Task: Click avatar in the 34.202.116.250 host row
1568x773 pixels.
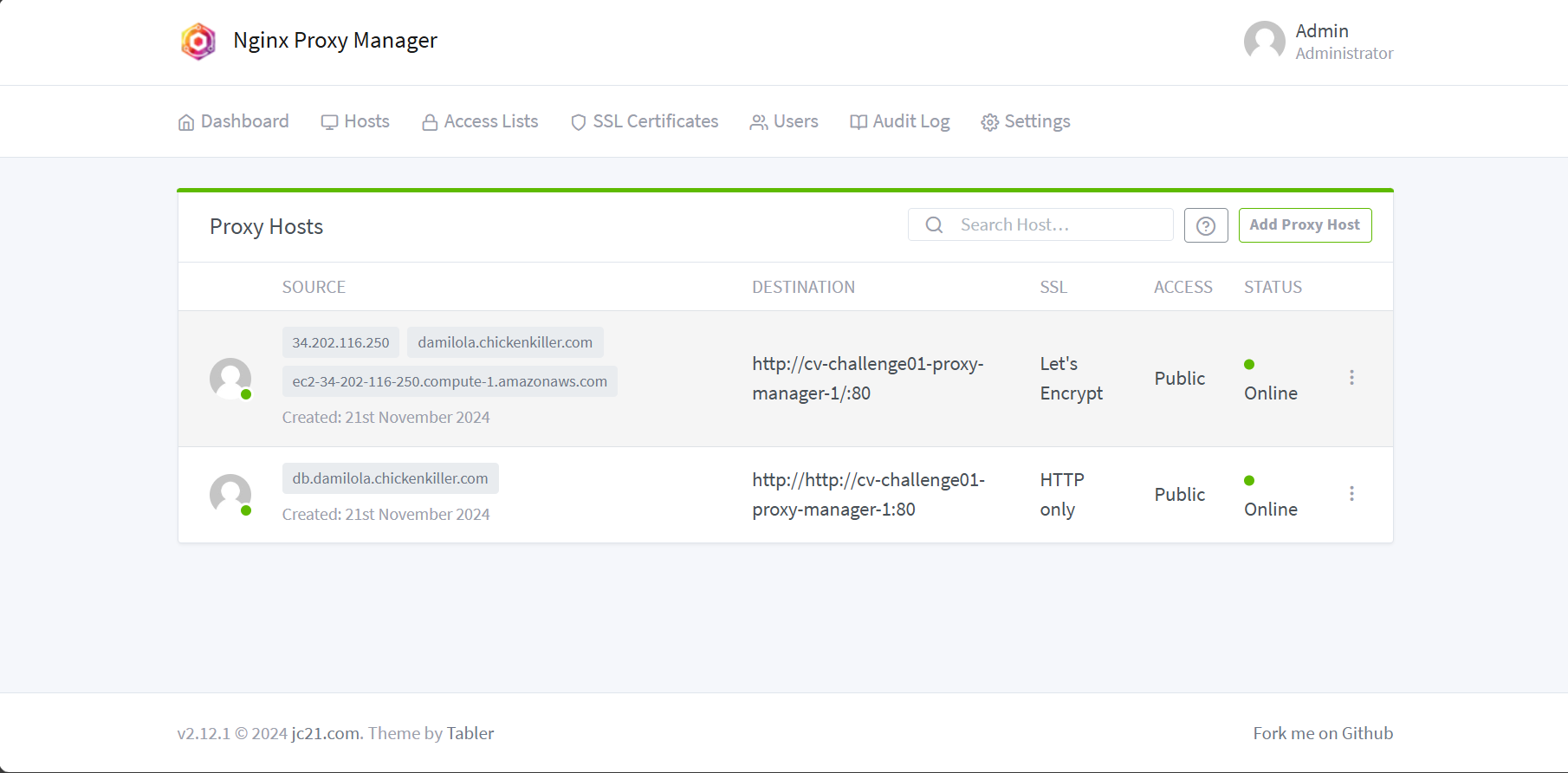Action: 230,379
